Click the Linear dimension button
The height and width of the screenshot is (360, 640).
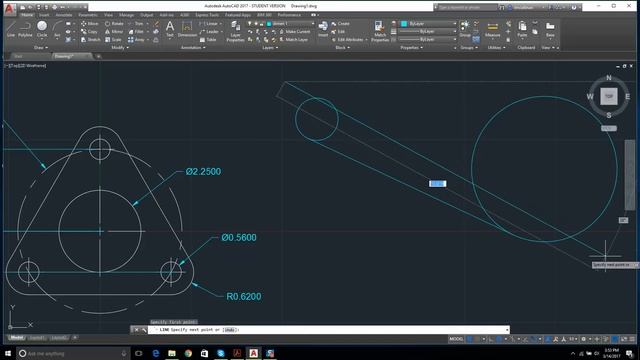point(210,24)
